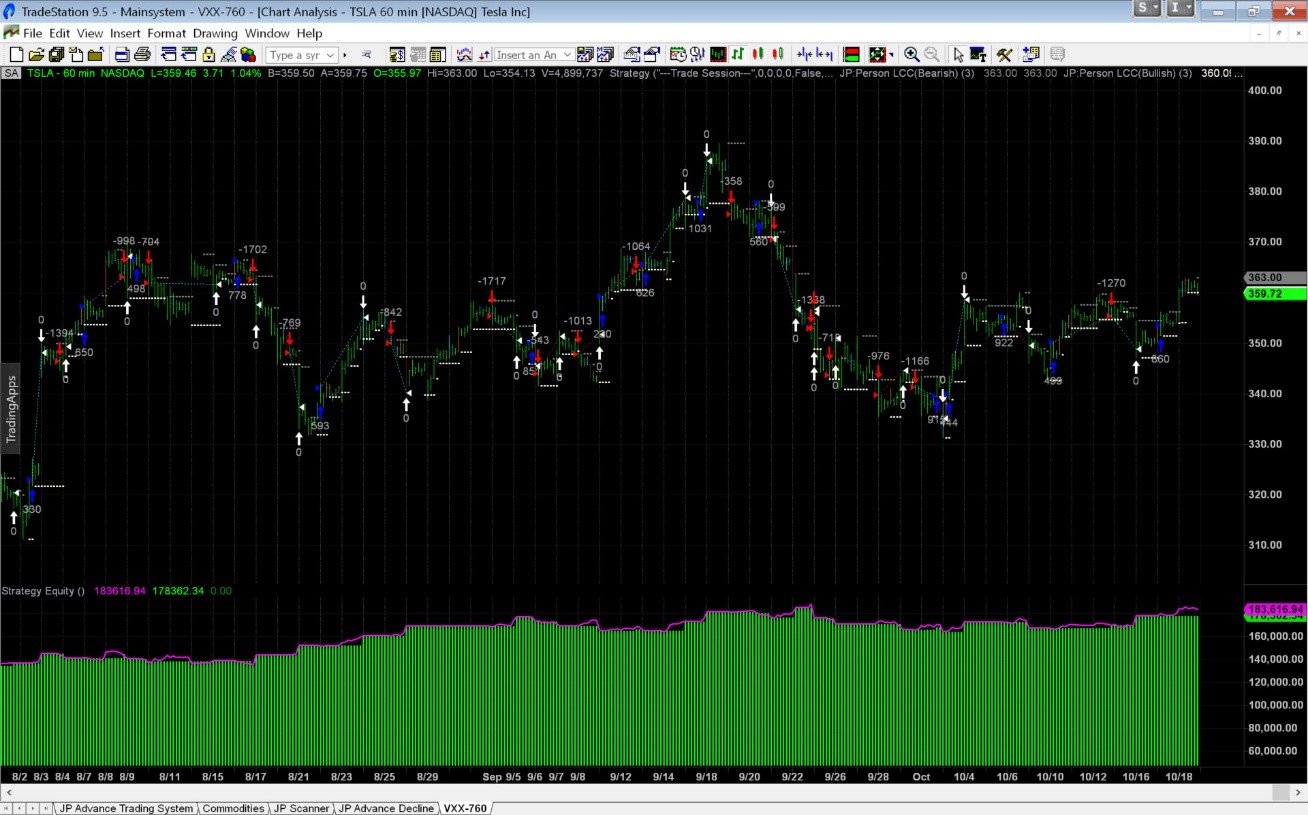Expand the TradingApps side panel
Screen dimensions: 1308x815
click(11, 408)
